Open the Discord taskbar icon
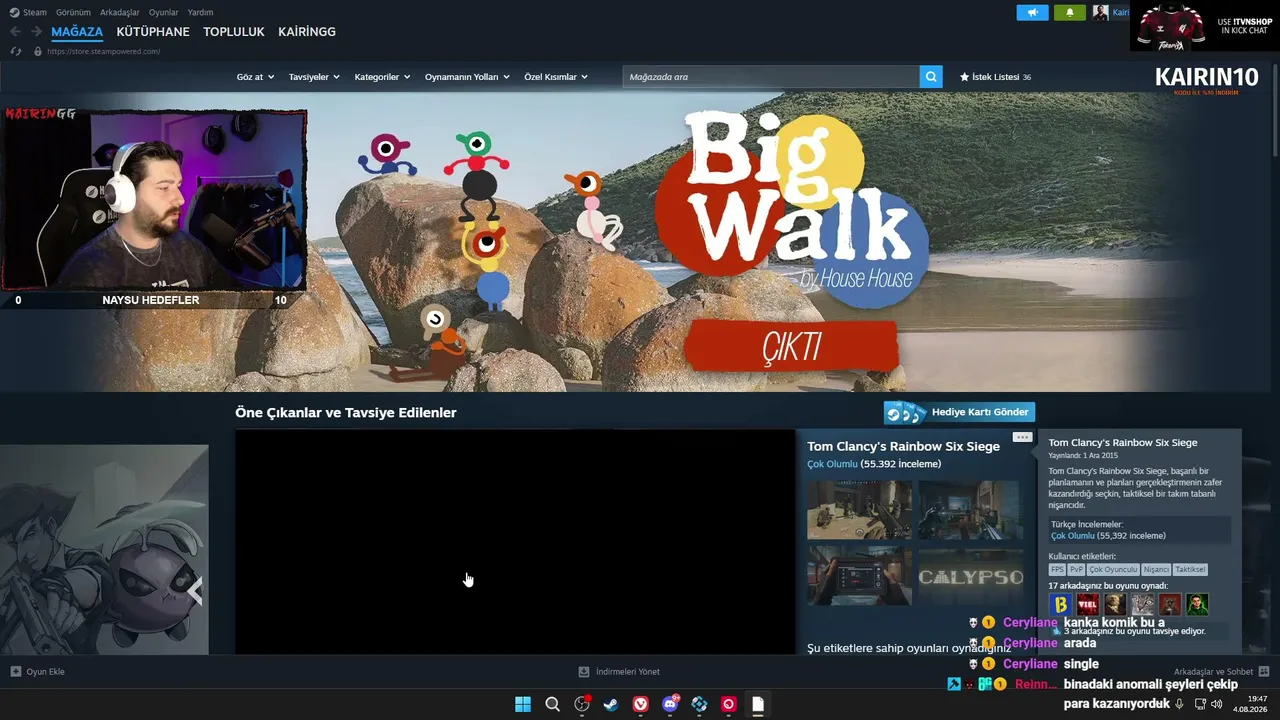This screenshot has height=720, width=1280. 670,704
